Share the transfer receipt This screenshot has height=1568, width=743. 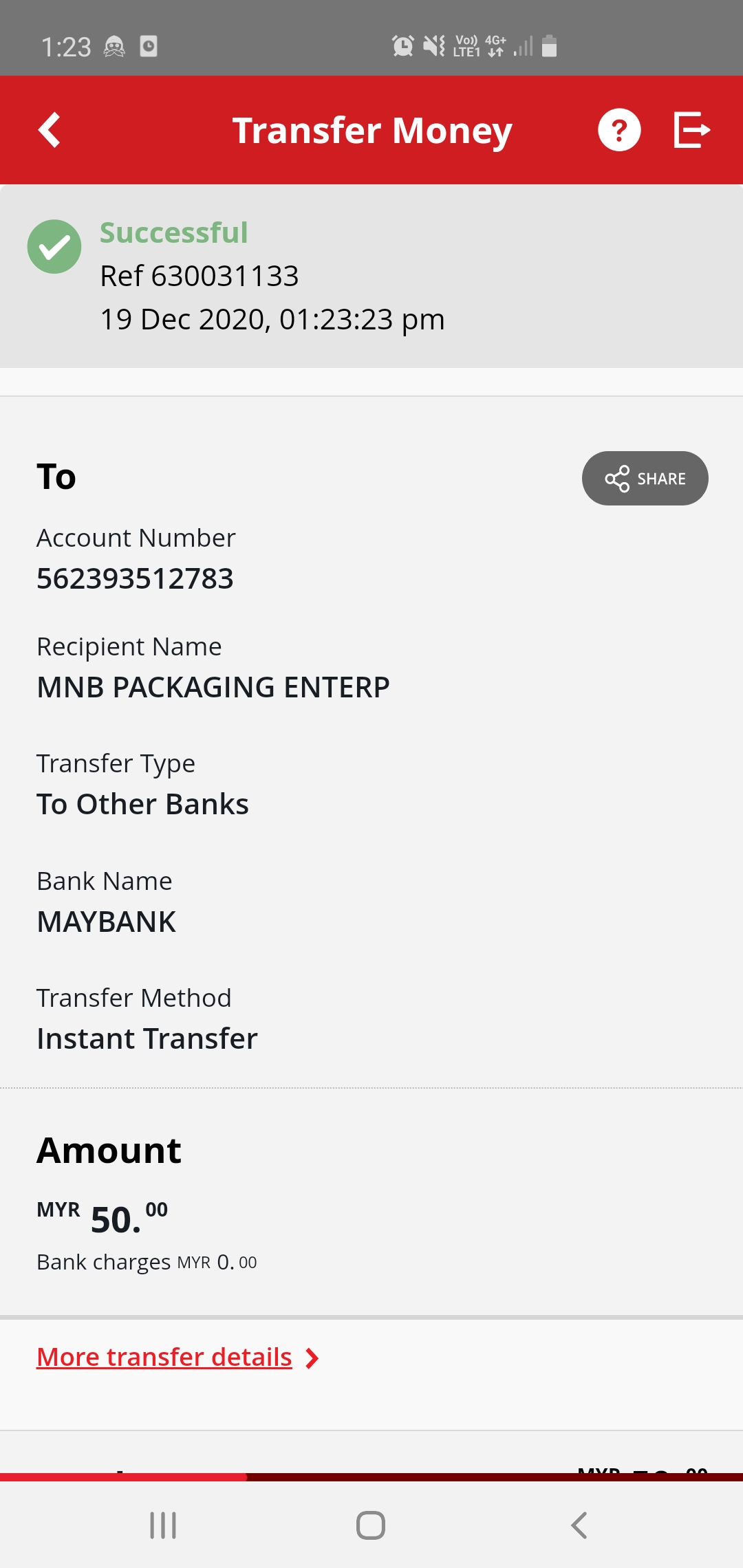(x=645, y=478)
